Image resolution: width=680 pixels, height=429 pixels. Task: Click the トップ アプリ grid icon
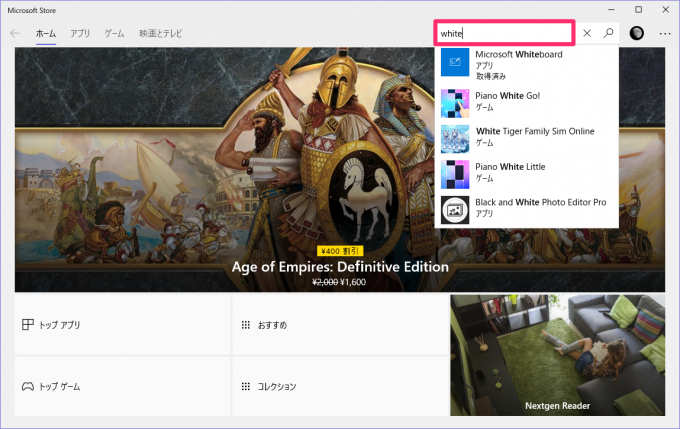[x=28, y=324]
